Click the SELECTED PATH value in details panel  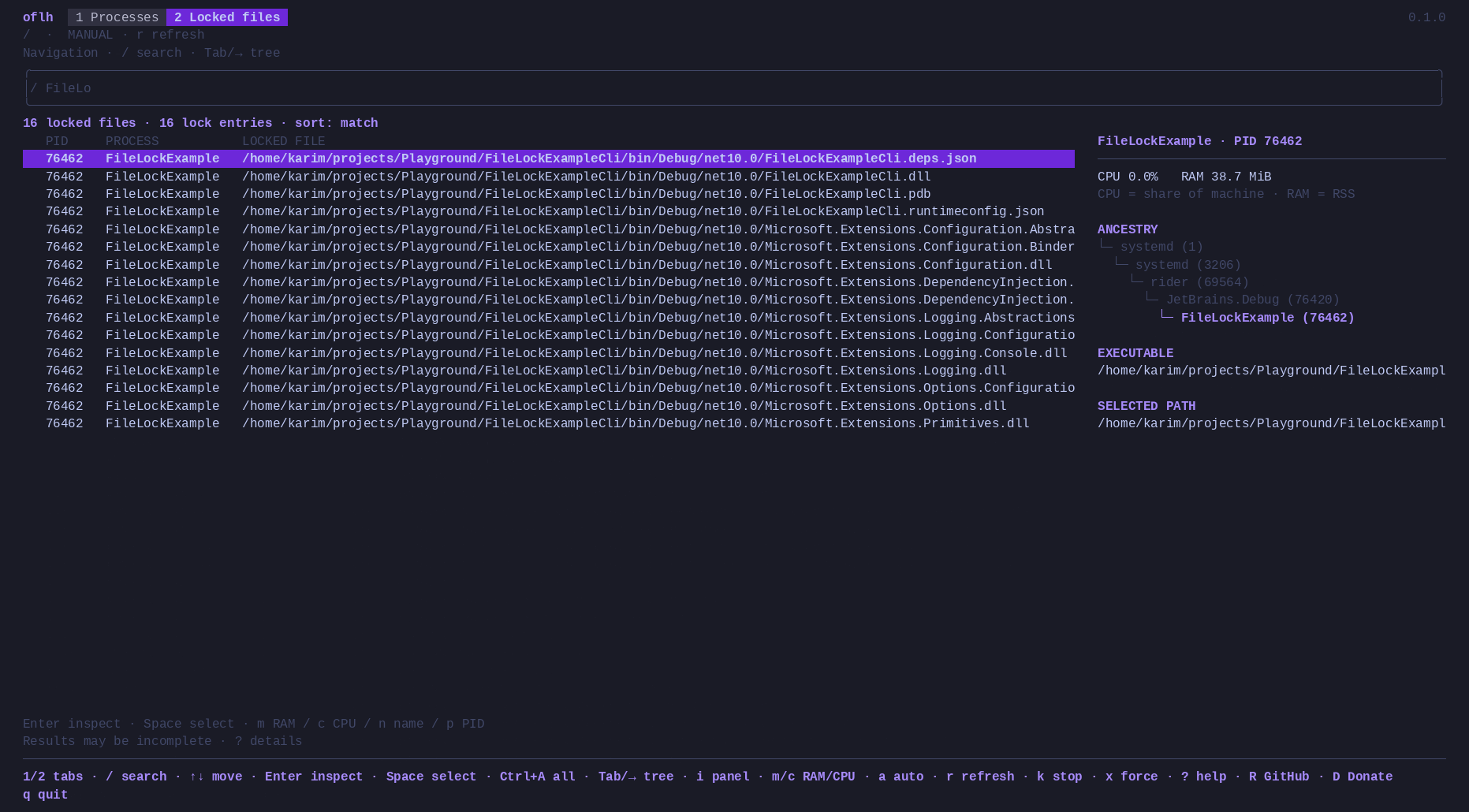click(x=1271, y=423)
